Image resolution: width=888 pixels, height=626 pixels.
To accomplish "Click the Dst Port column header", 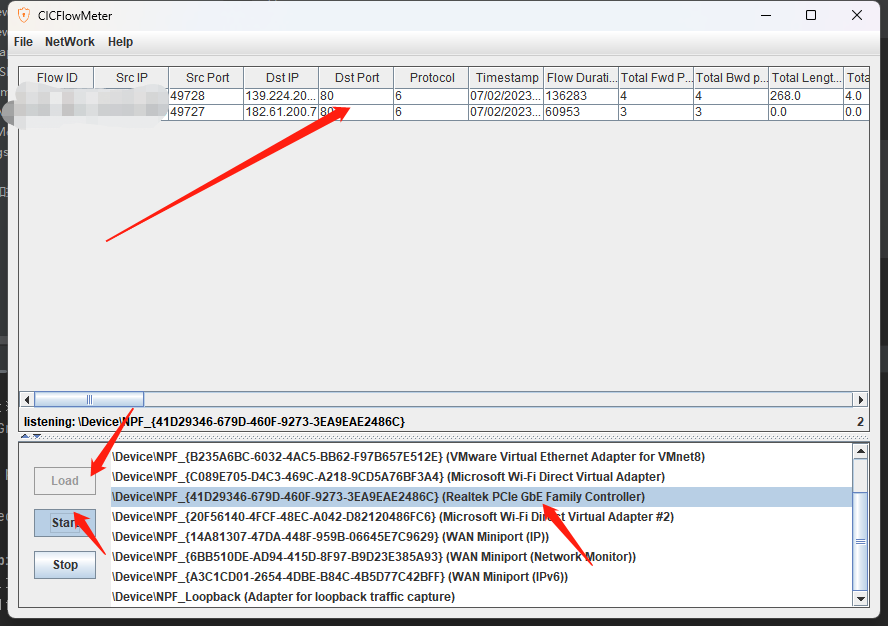I will click(355, 77).
